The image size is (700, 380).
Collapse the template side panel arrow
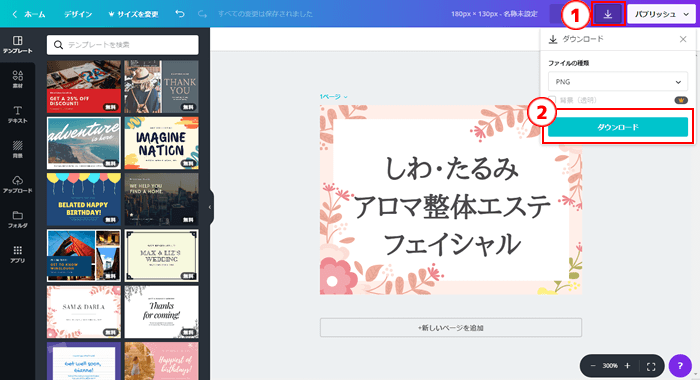click(210, 207)
